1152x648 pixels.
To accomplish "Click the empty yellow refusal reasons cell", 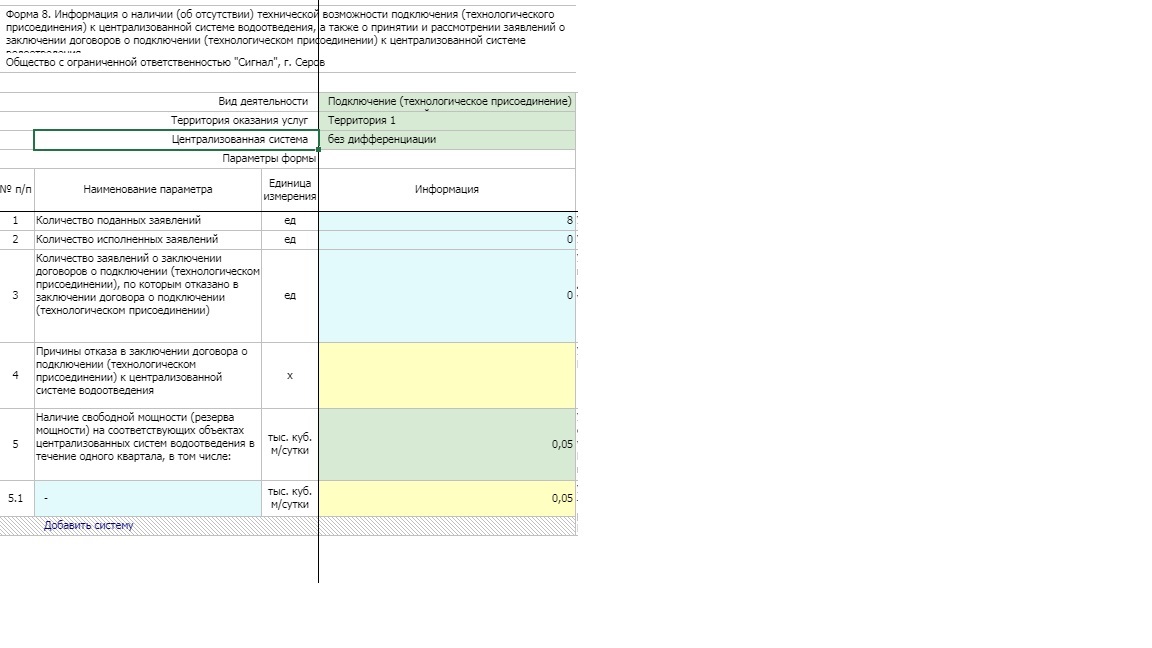I will click(x=447, y=375).
